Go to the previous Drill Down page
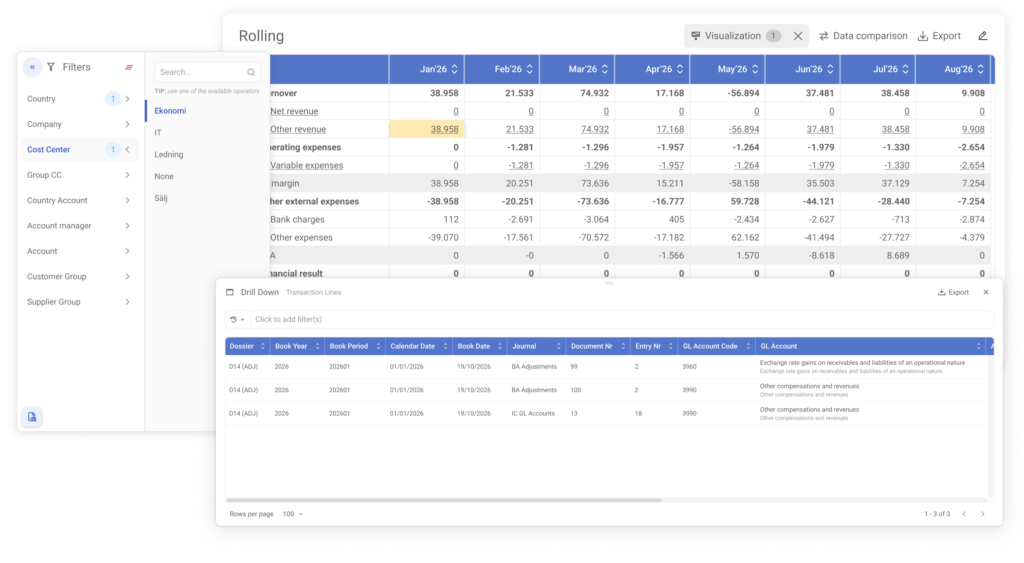The image size is (1024, 563). (x=964, y=514)
